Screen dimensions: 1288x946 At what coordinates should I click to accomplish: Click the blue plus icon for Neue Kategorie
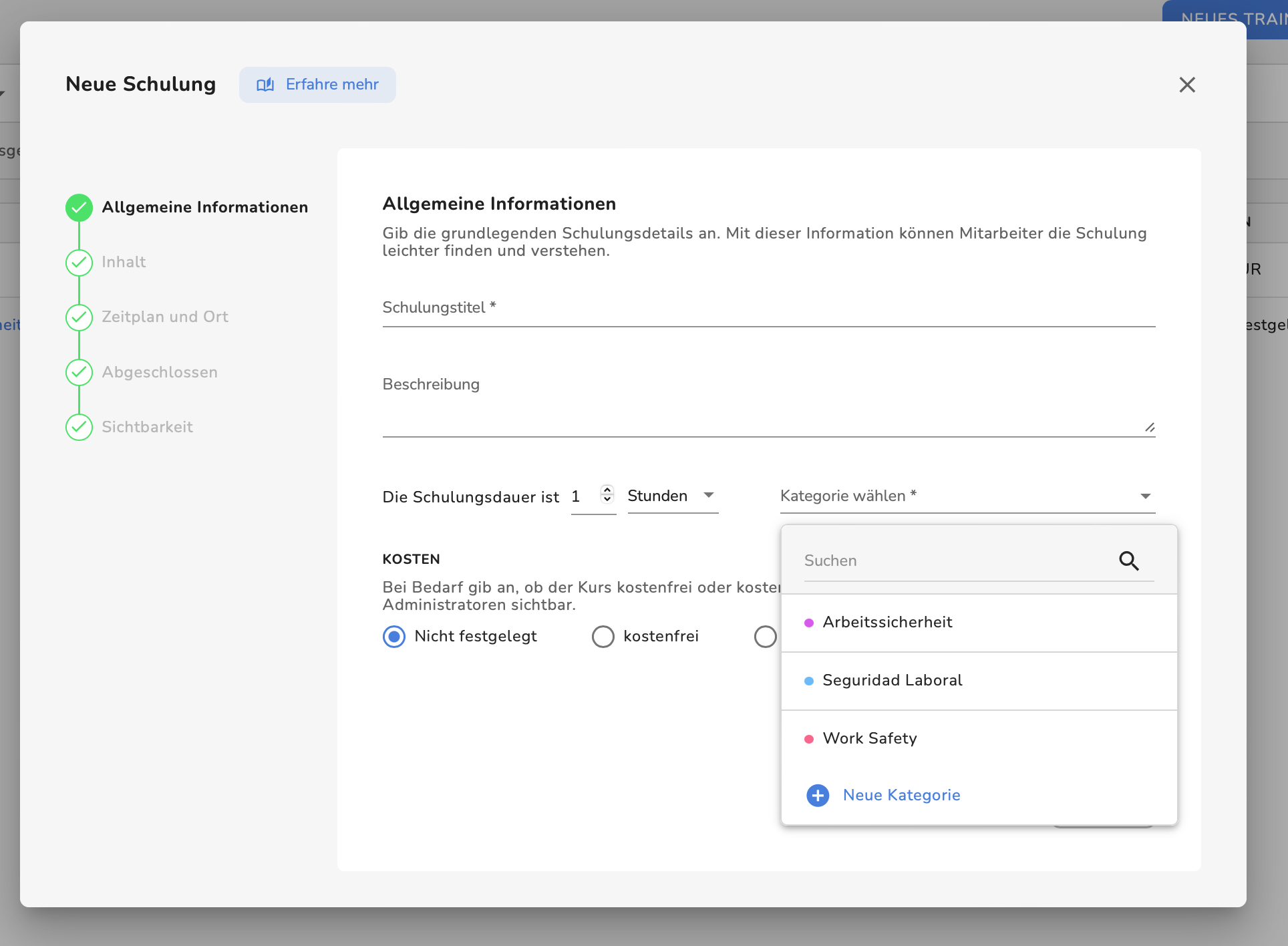(818, 795)
